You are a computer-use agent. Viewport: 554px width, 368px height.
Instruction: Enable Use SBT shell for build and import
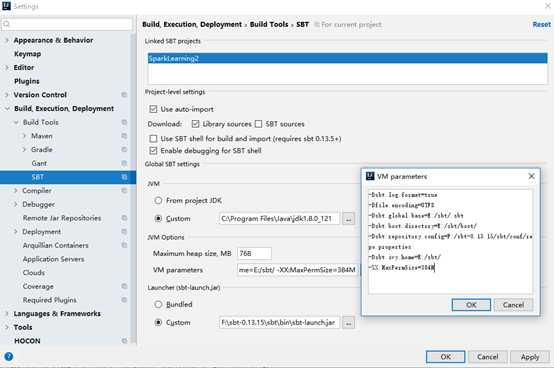pos(153,138)
